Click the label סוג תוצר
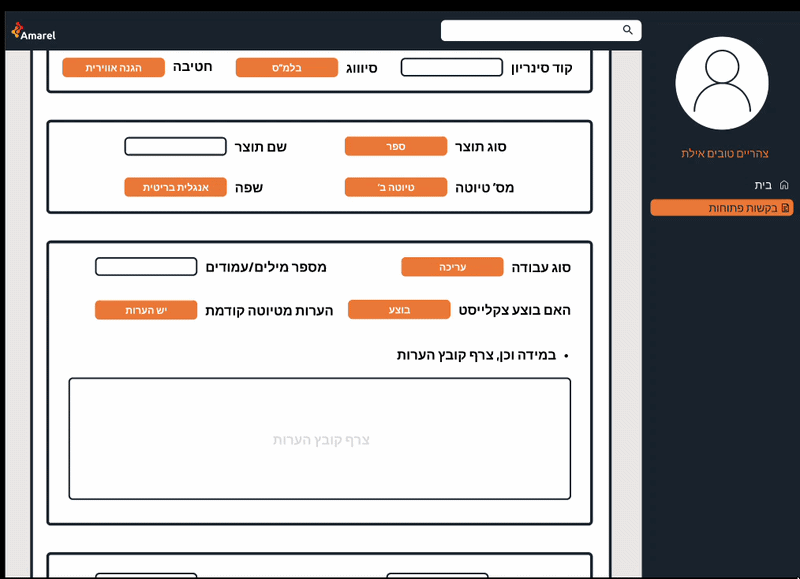Screen dimensions: 800x579 480,147
